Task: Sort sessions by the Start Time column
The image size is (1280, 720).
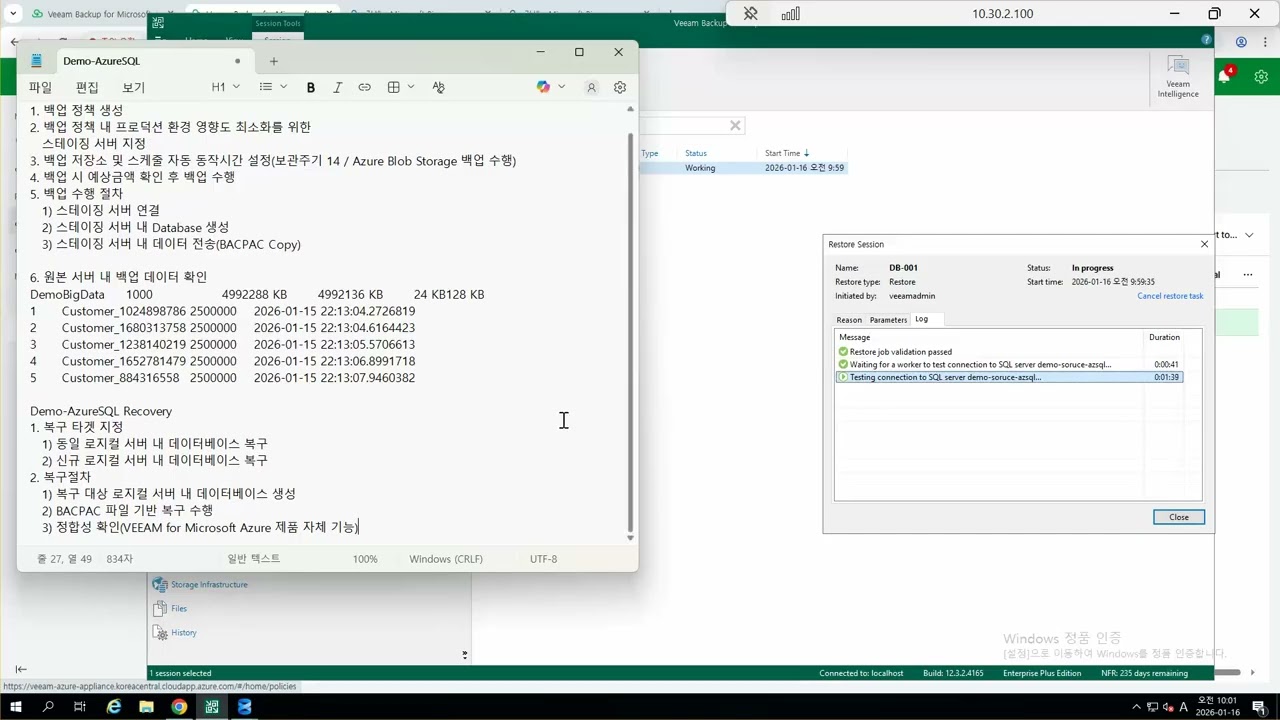Action: (787, 153)
